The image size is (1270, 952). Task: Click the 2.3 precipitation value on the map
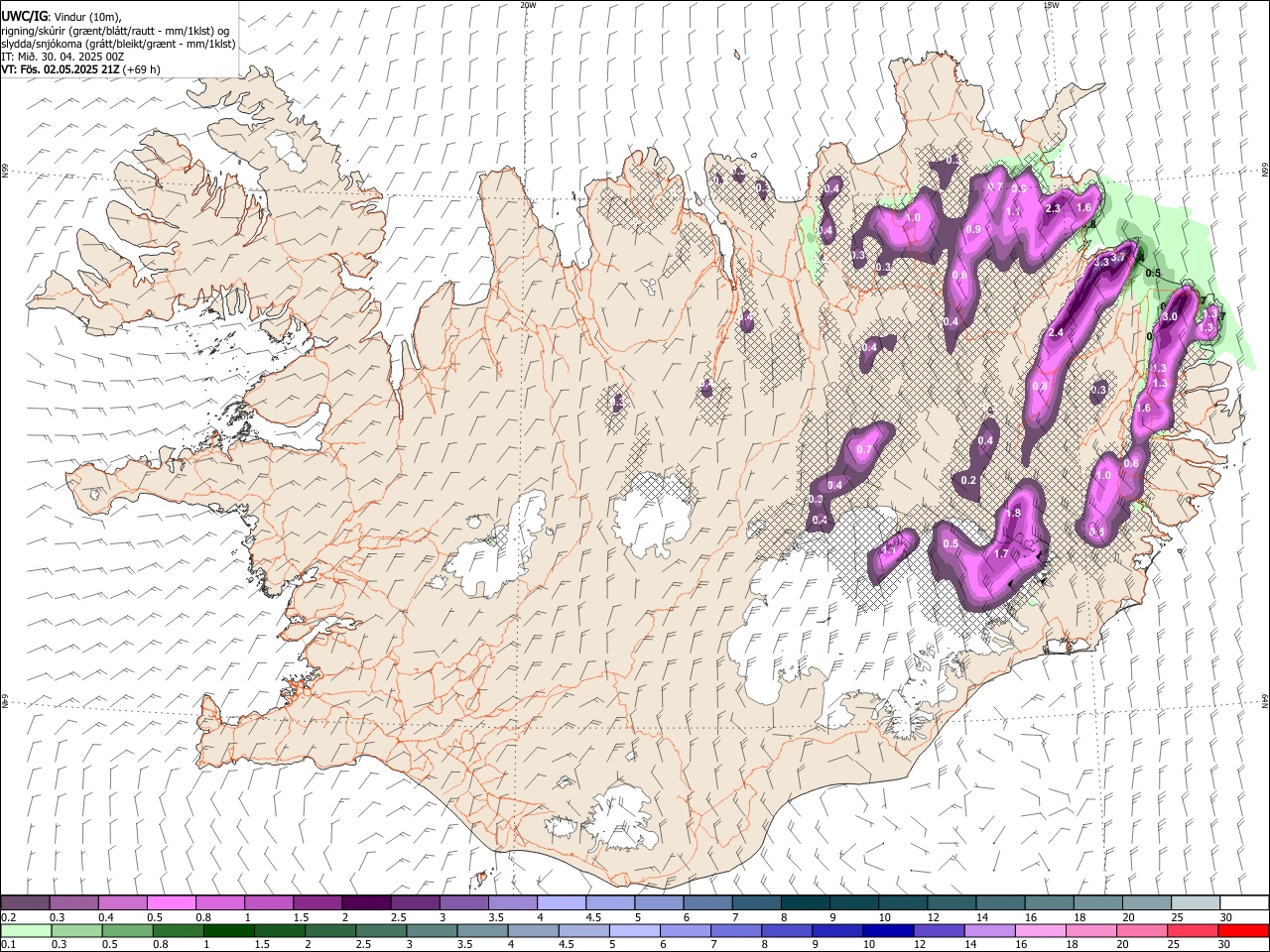coord(1054,208)
